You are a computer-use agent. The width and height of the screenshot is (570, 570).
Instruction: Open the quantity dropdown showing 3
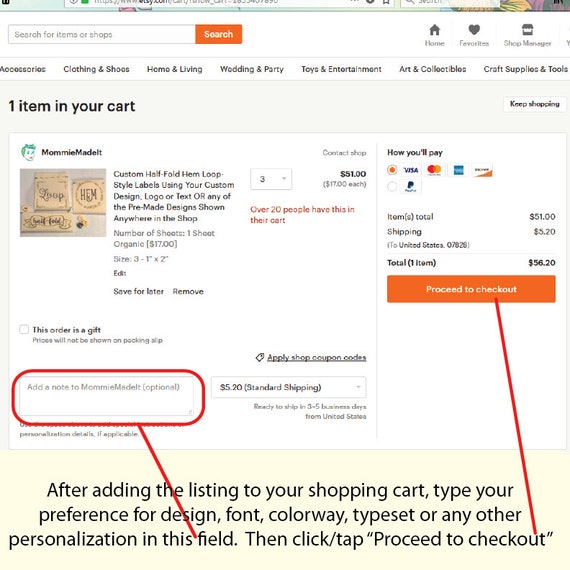coord(271,179)
